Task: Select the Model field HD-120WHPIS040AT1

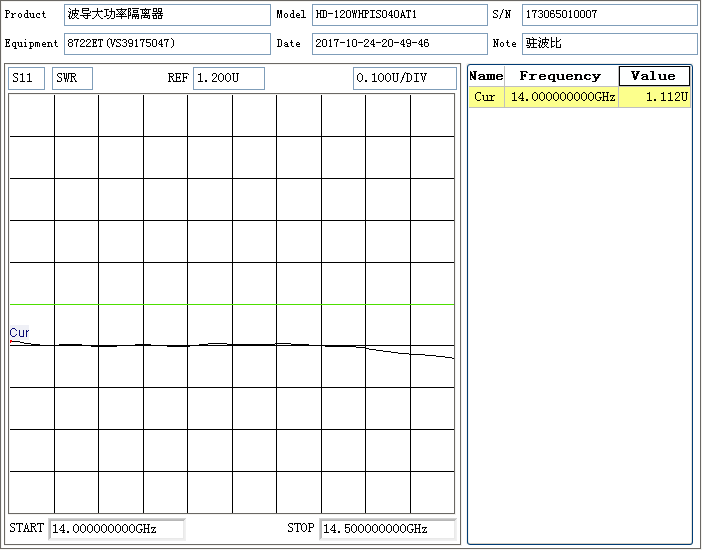Action: (399, 15)
